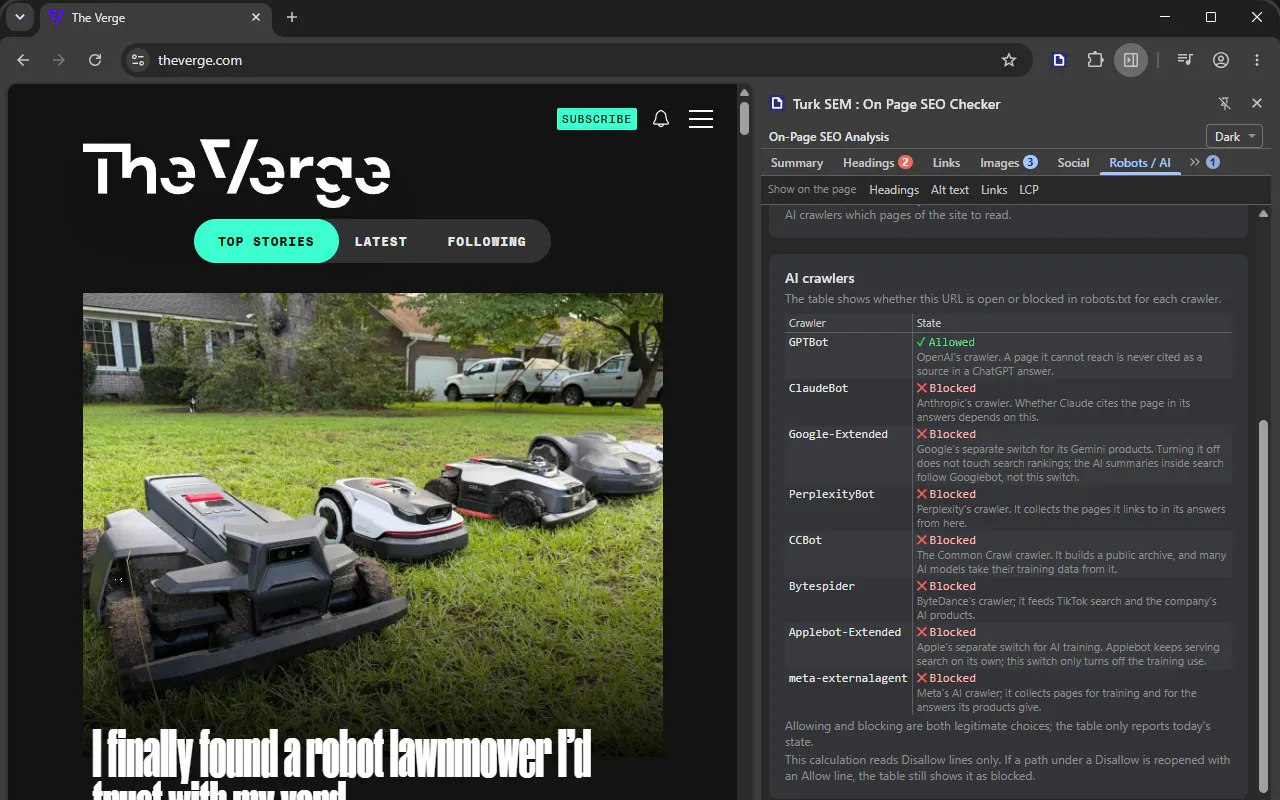The width and height of the screenshot is (1280, 800).
Task: Select the 'Applebot-Extended' crawler name
Action: [x=845, y=632]
